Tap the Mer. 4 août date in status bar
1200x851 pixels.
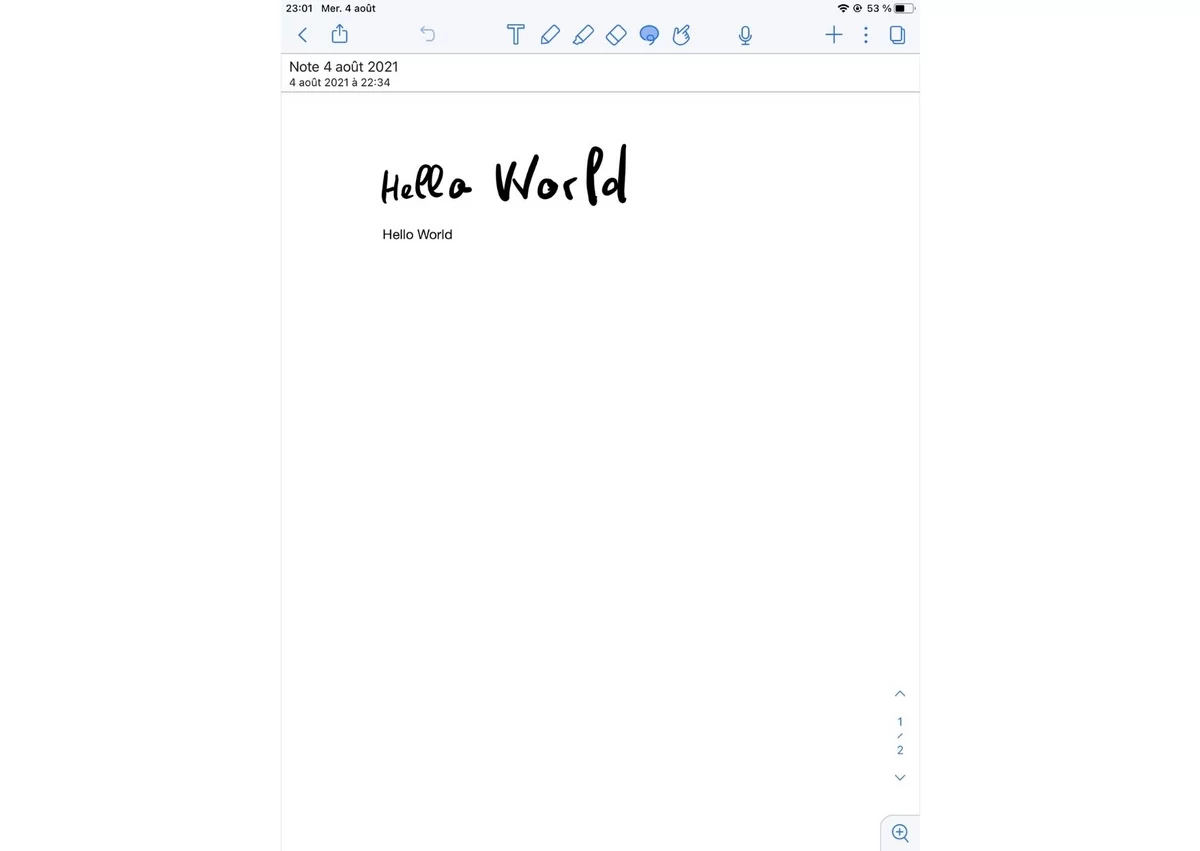[x=348, y=8]
